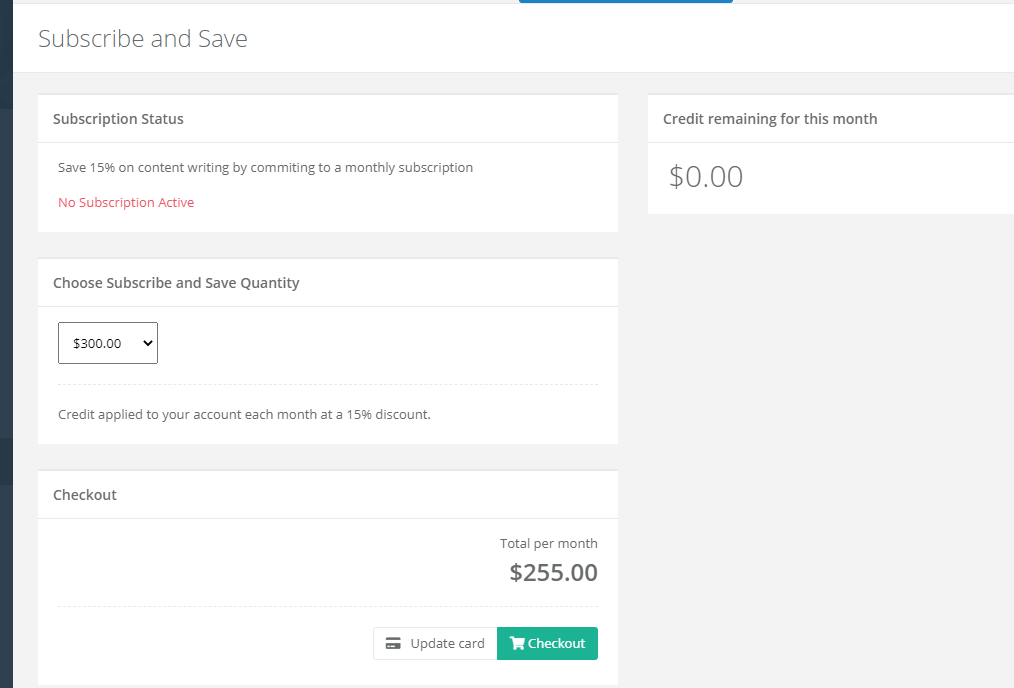Select the Subscription Status panel header
The image size is (1014, 688).
click(118, 119)
